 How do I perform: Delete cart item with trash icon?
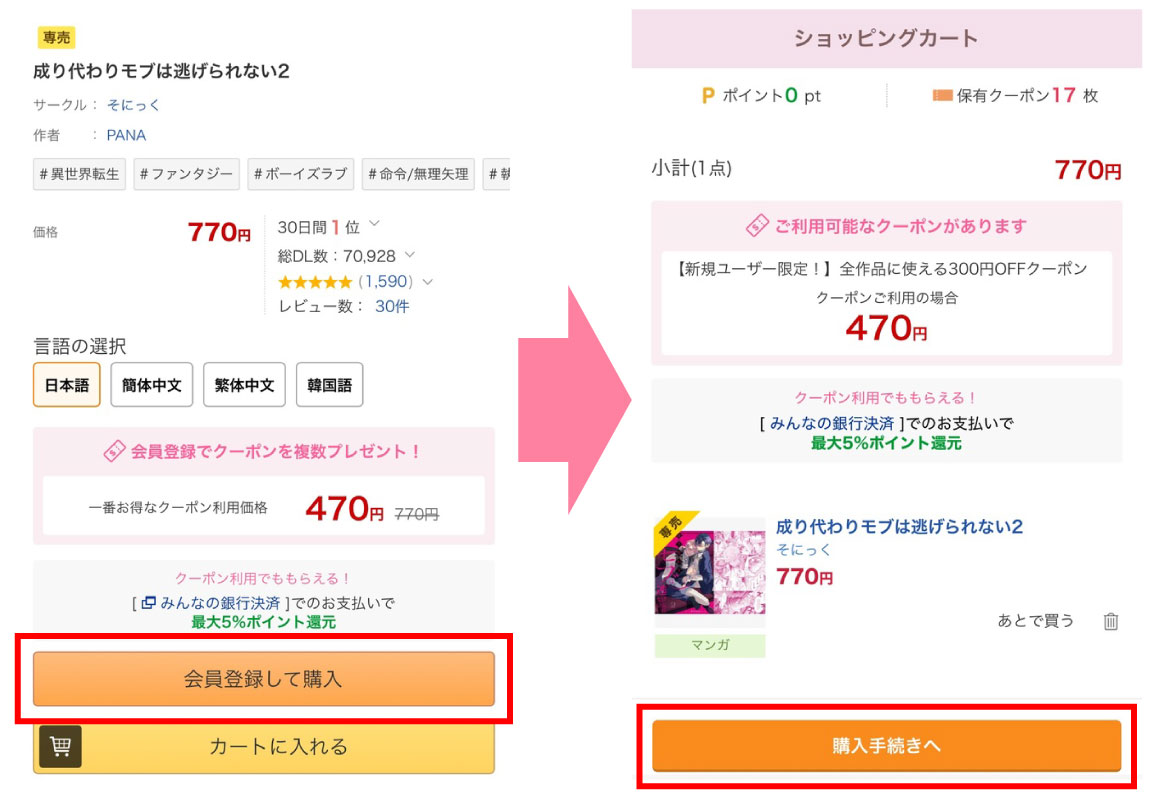tap(1110, 621)
